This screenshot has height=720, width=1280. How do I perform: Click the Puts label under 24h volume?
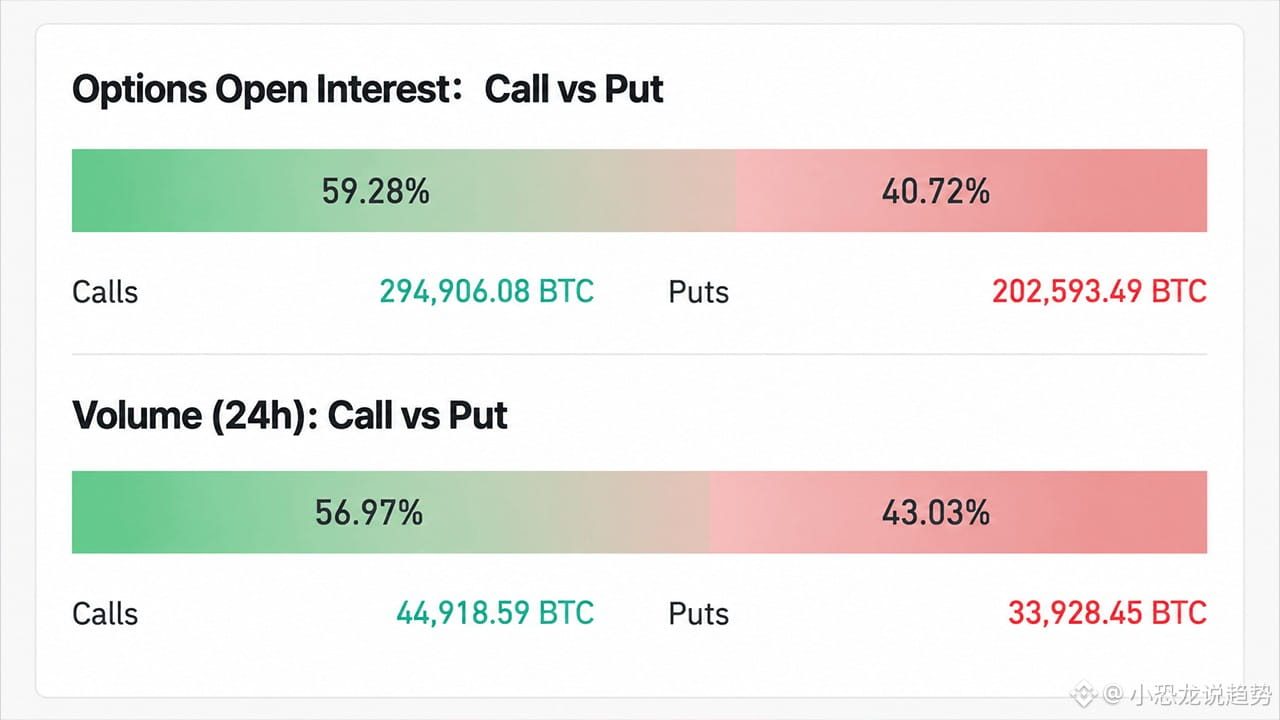coord(699,613)
